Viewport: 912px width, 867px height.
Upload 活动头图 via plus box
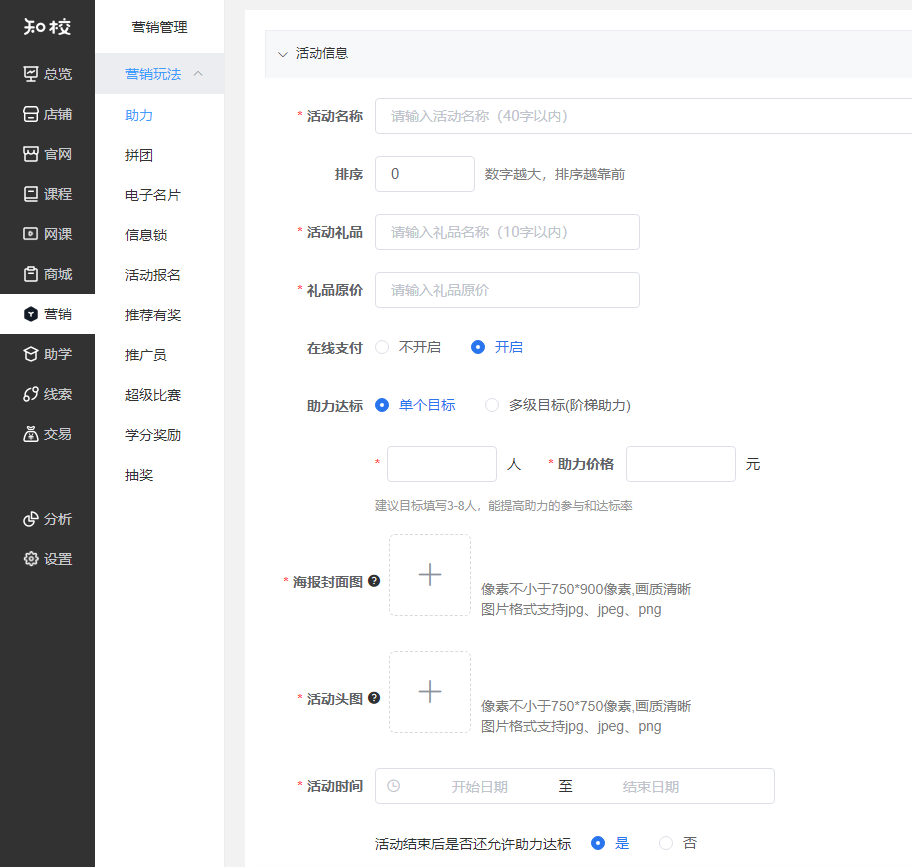(430, 692)
